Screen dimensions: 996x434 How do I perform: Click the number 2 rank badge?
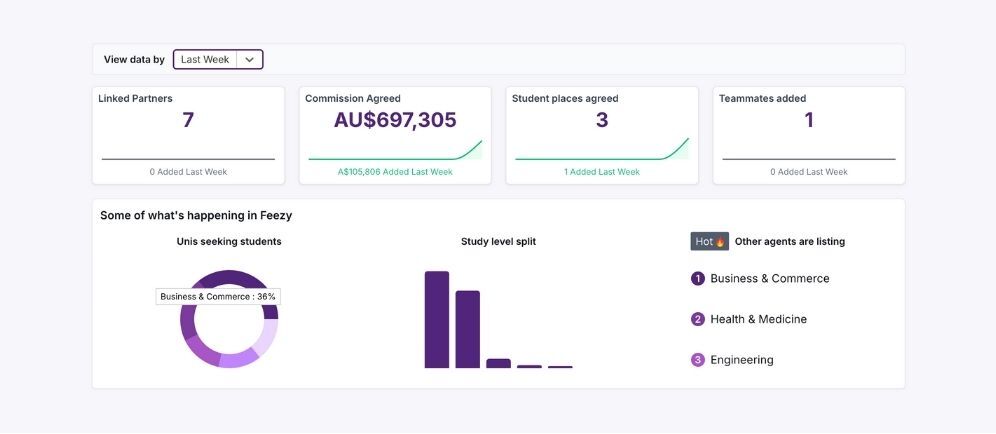698,320
